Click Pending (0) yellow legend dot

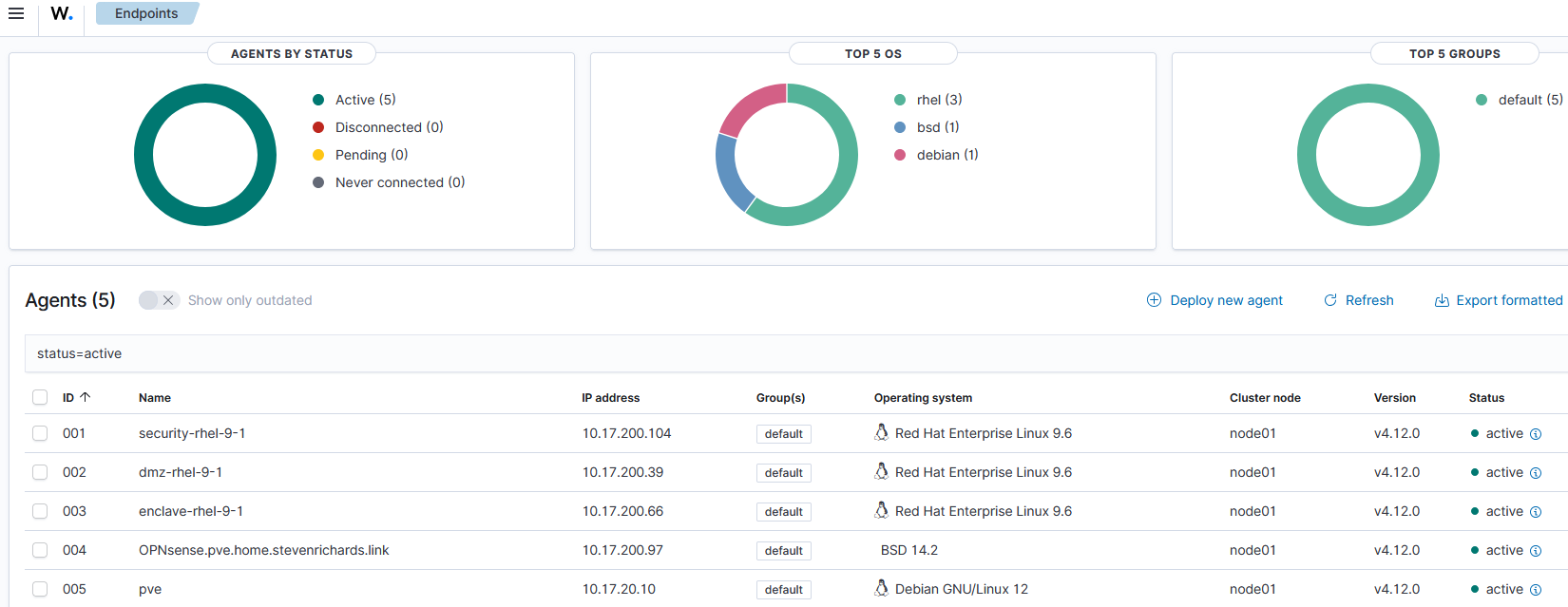318,155
